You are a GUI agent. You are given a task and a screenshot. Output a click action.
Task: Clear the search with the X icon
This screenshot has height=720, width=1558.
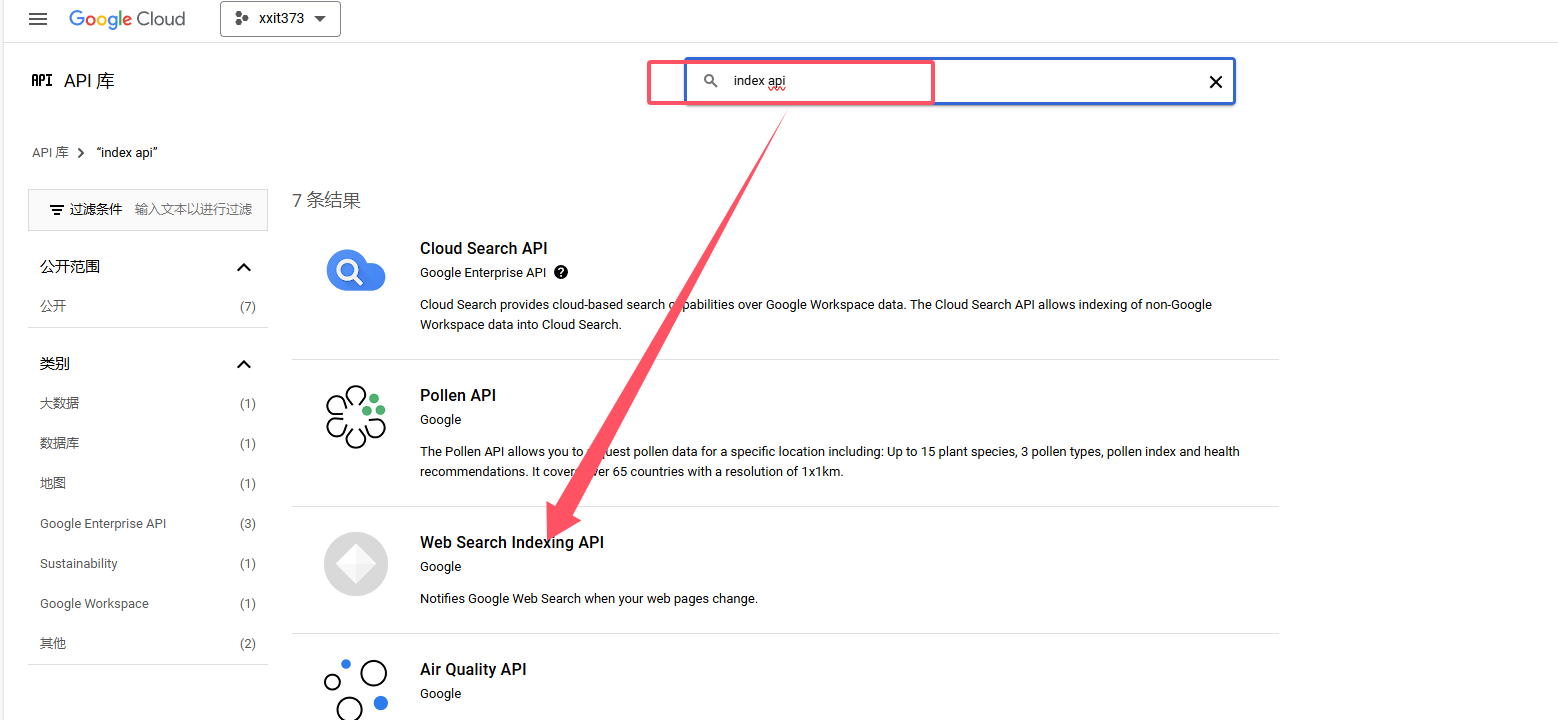(x=1216, y=82)
